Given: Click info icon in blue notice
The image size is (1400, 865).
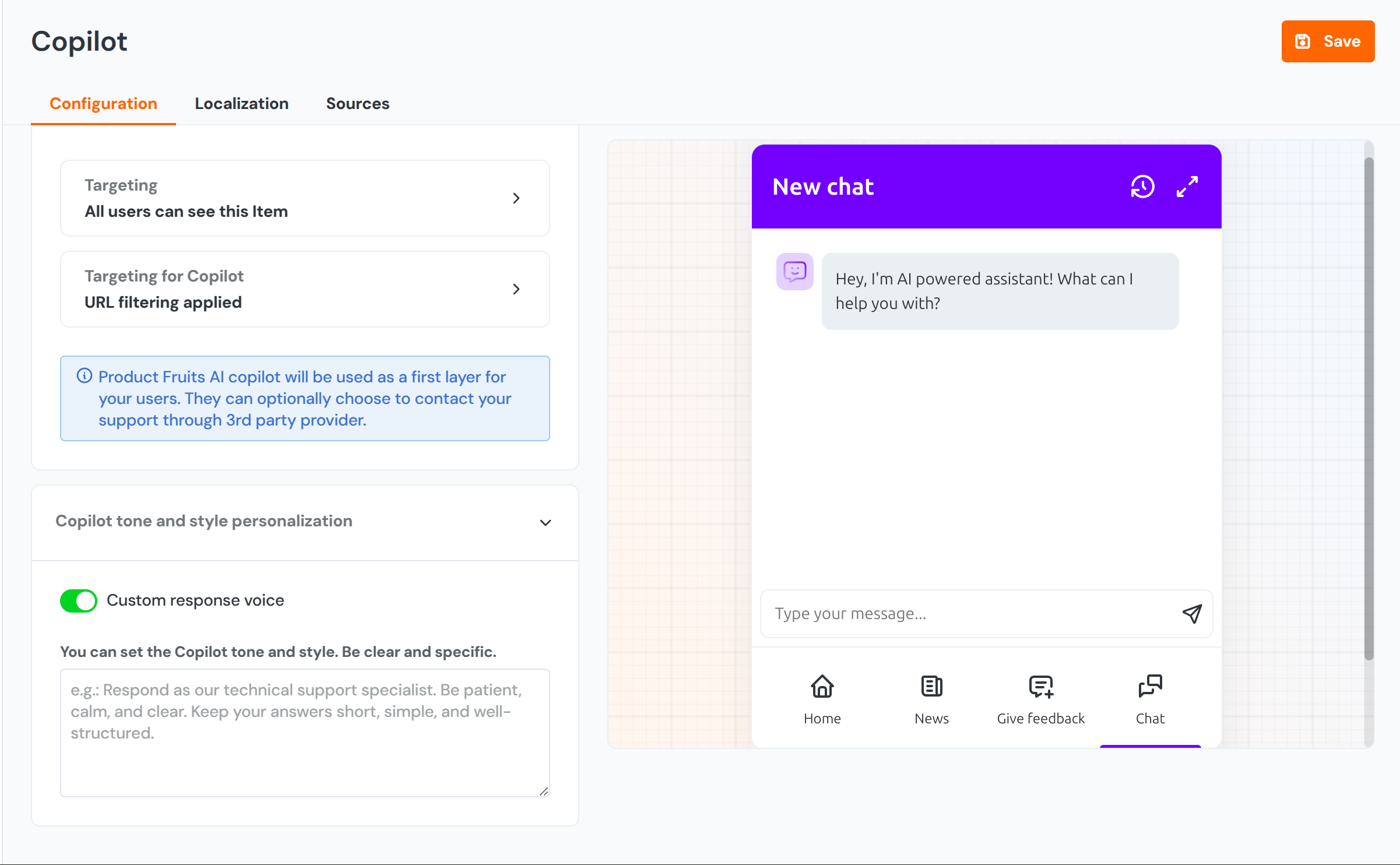Looking at the screenshot, I should pos(85,376).
